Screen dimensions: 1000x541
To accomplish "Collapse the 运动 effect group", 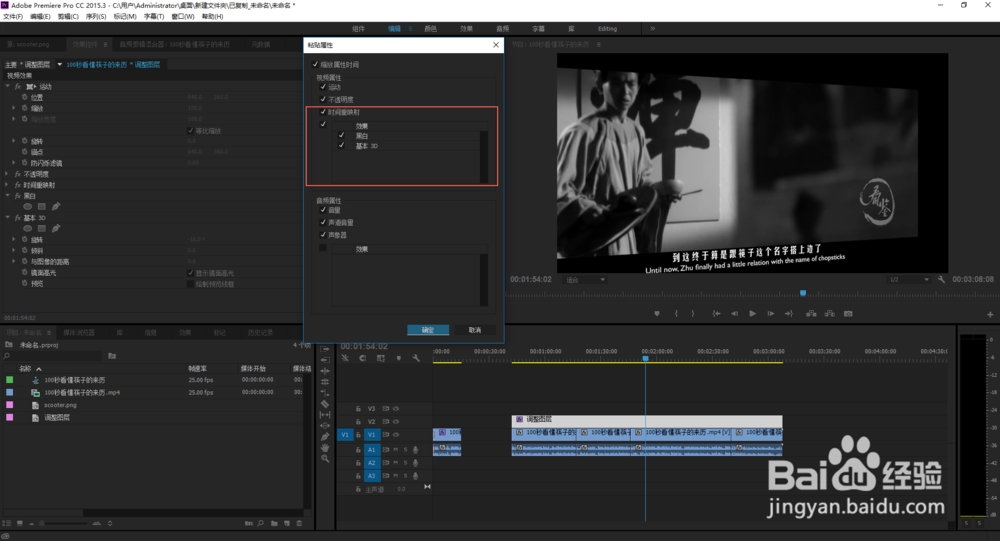I will pyautogui.click(x=8, y=86).
